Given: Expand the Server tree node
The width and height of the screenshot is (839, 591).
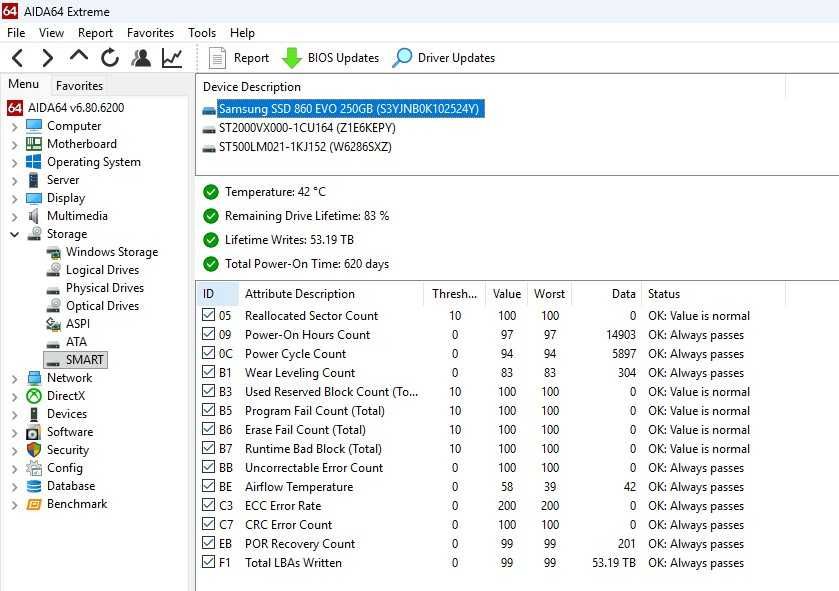Looking at the screenshot, I should [x=14, y=181].
